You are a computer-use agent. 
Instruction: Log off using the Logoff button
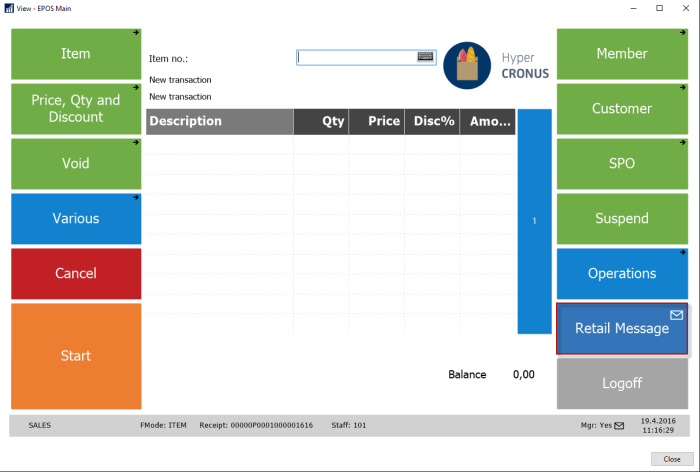click(x=622, y=383)
